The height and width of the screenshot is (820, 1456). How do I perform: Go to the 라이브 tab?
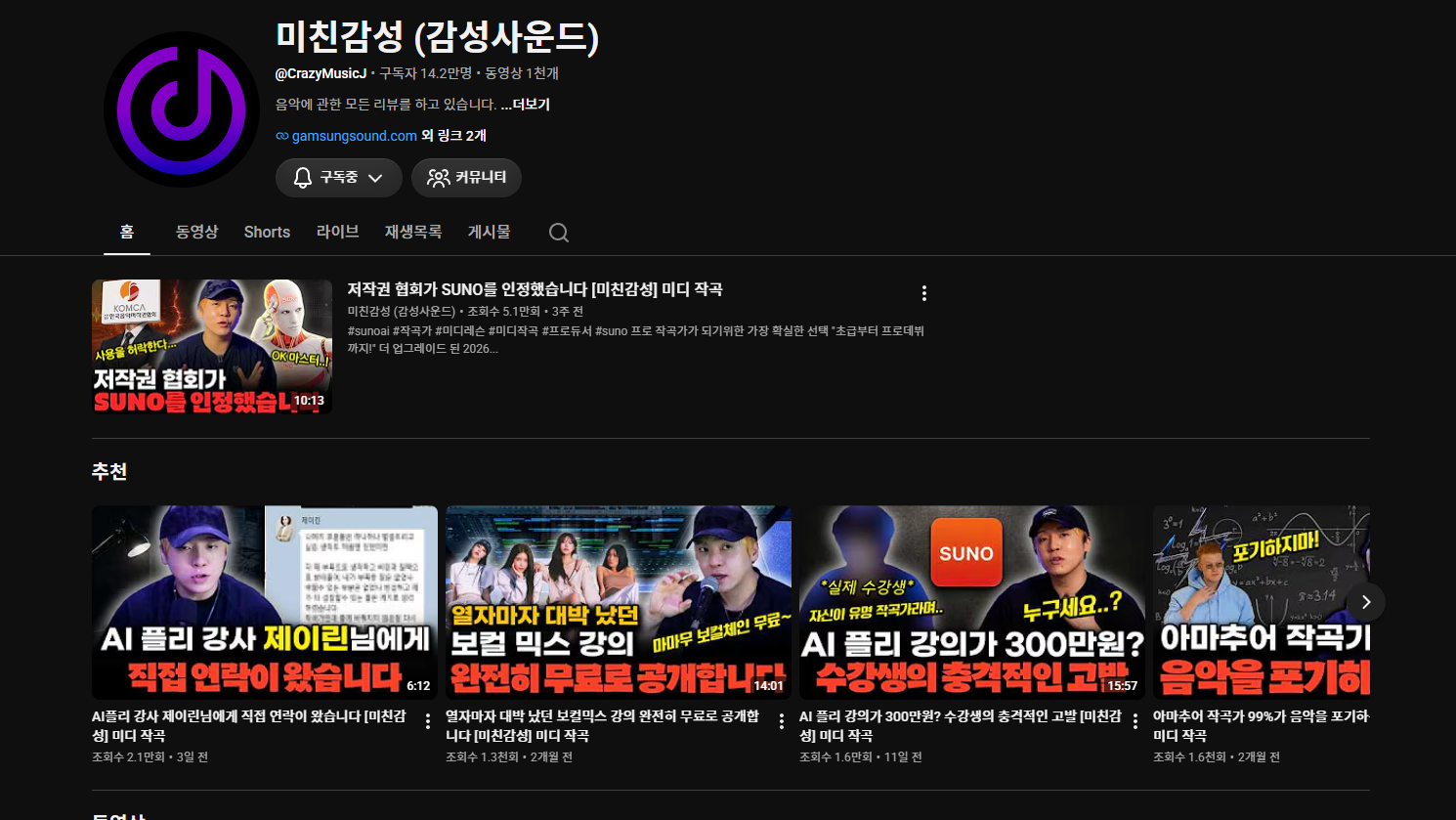tap(337, 232)
